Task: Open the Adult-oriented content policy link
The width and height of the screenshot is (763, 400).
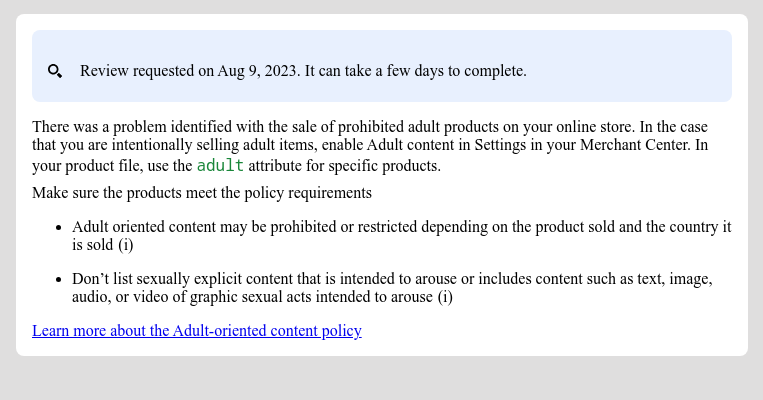Action: (196, 331)
